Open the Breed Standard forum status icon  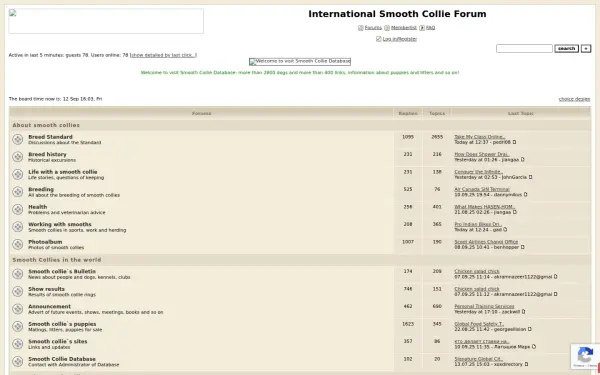tap(18, 139)
